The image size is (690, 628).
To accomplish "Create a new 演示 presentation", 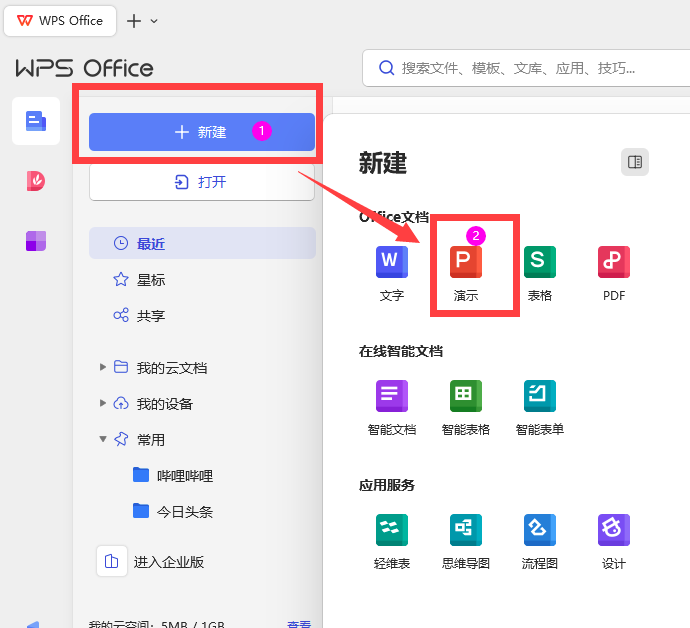I will click(x=466, y=262).
